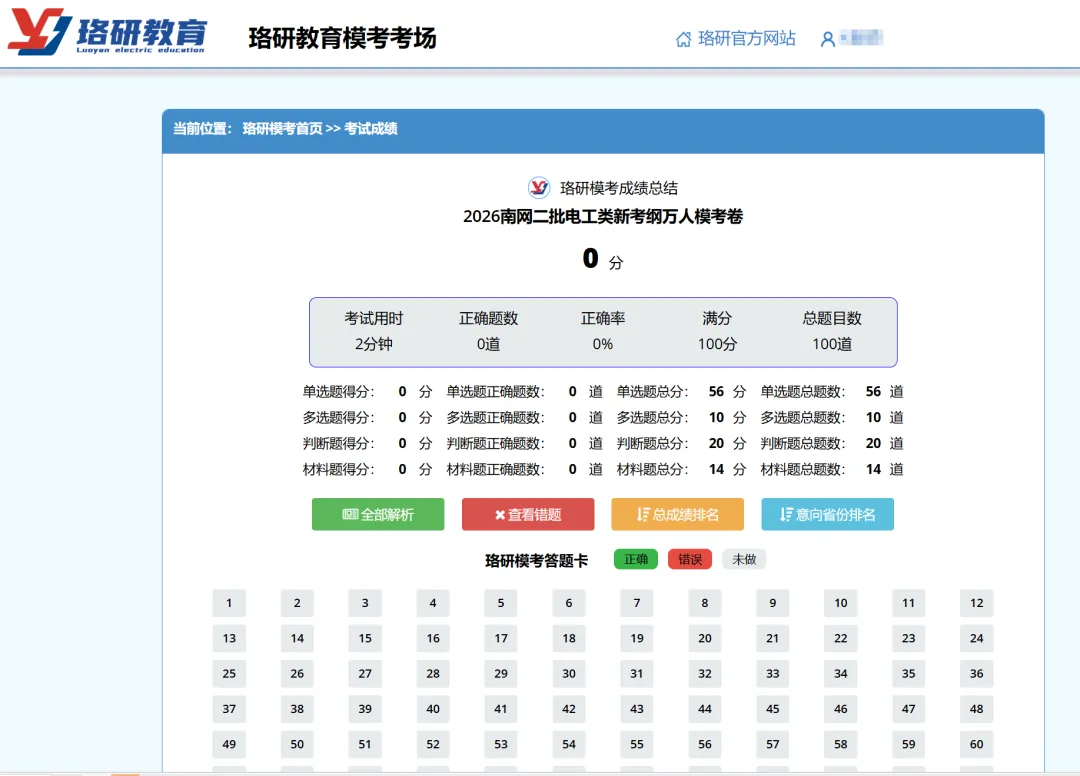Click 查看错题 to review wrong answers
The height and width of the screenshot is (776, 1080).
[x=527, y=514]
